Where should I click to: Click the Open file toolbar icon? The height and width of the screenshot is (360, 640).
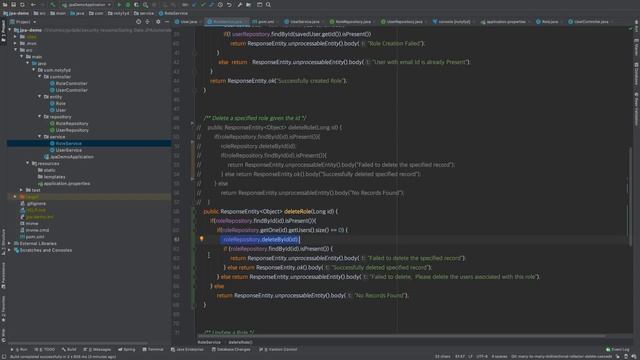pos(5,5)
